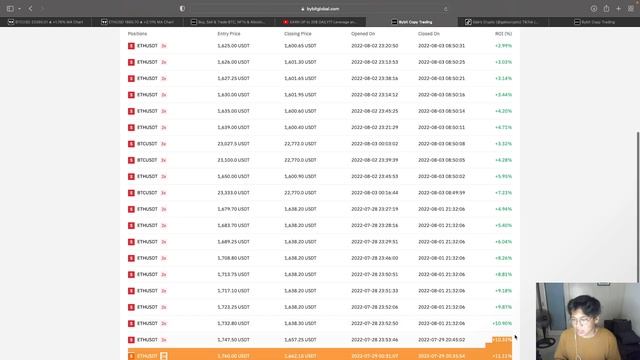
Task: Click the sell icon in the 1,713.75 USDT row
Action: pyautogui.click(x=131, y=275)
